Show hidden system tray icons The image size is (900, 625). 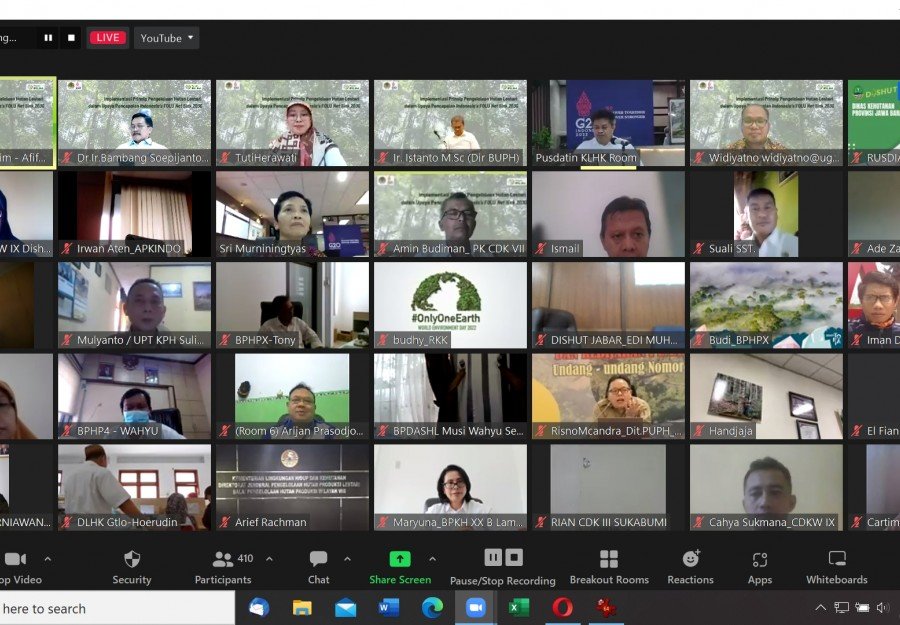tap(821, 608)
